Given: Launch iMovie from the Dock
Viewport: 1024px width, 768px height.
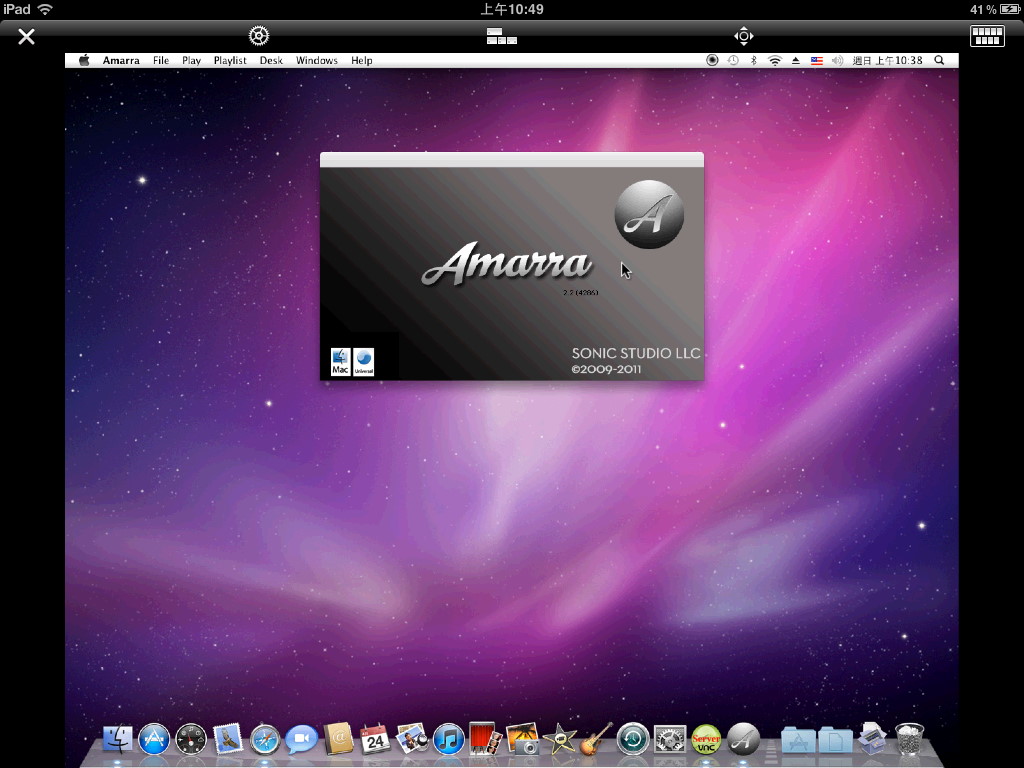Looking at the screenshot, I should click(x=560, y=739).
